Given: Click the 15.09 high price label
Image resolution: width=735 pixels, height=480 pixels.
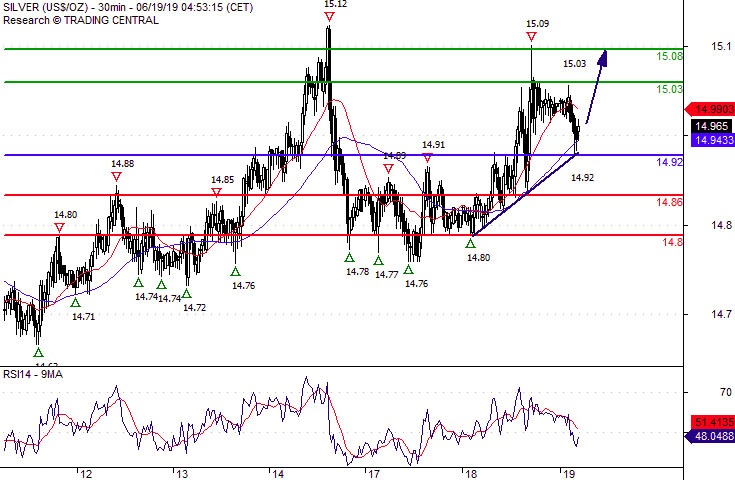Looking at the screenshot, I should tap(538, 24).
